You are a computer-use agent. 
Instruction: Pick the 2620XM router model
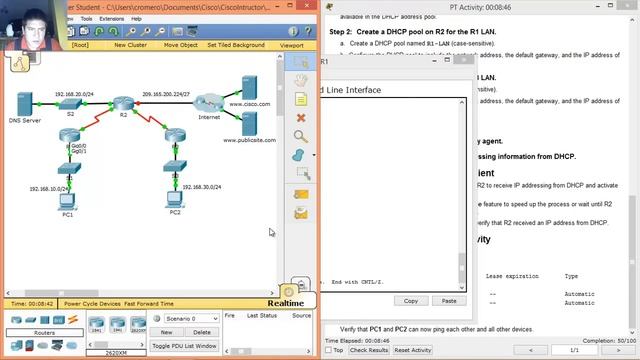point(138,325)
